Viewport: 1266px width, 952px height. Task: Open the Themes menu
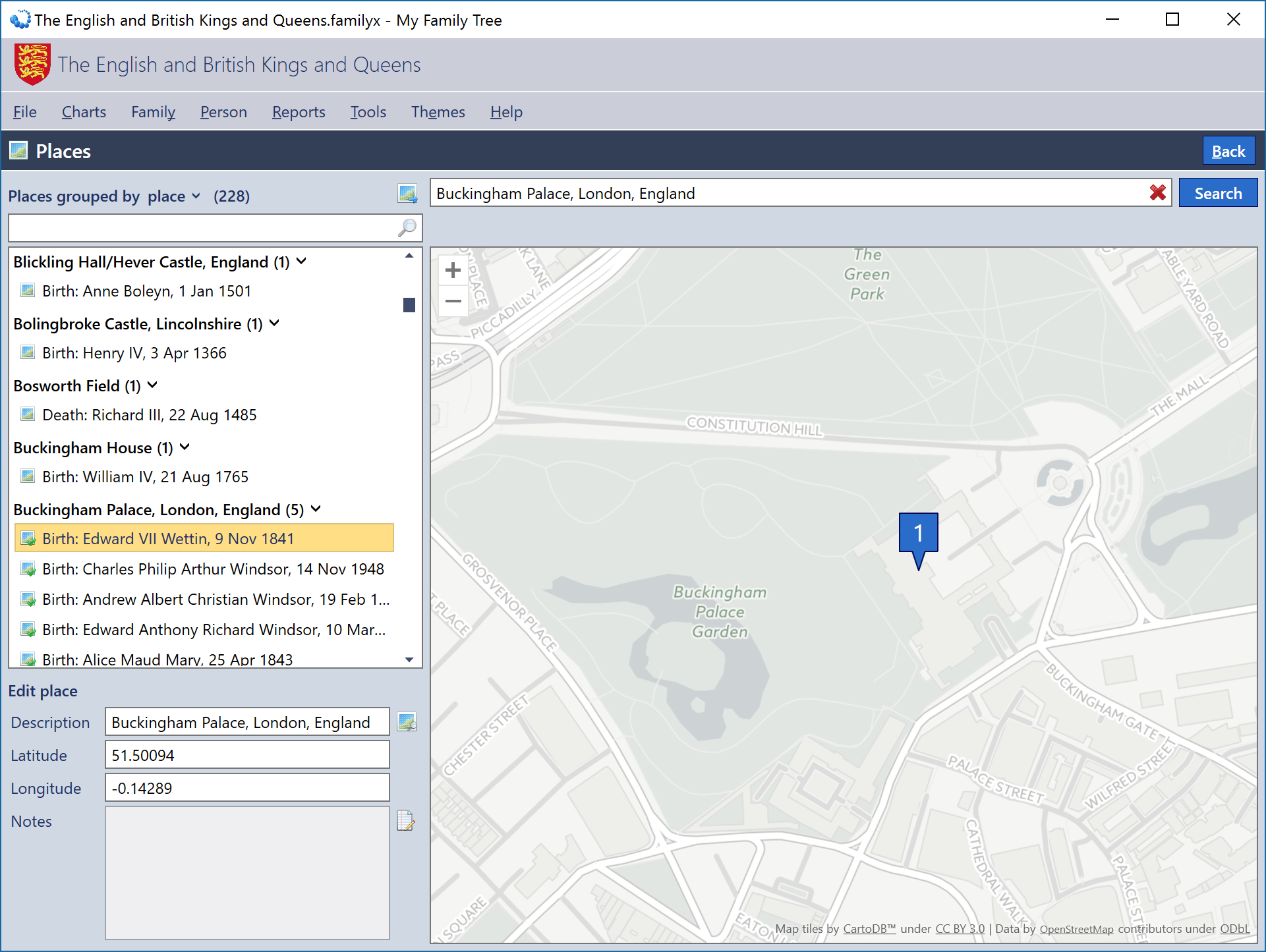(x=438, y=112)
